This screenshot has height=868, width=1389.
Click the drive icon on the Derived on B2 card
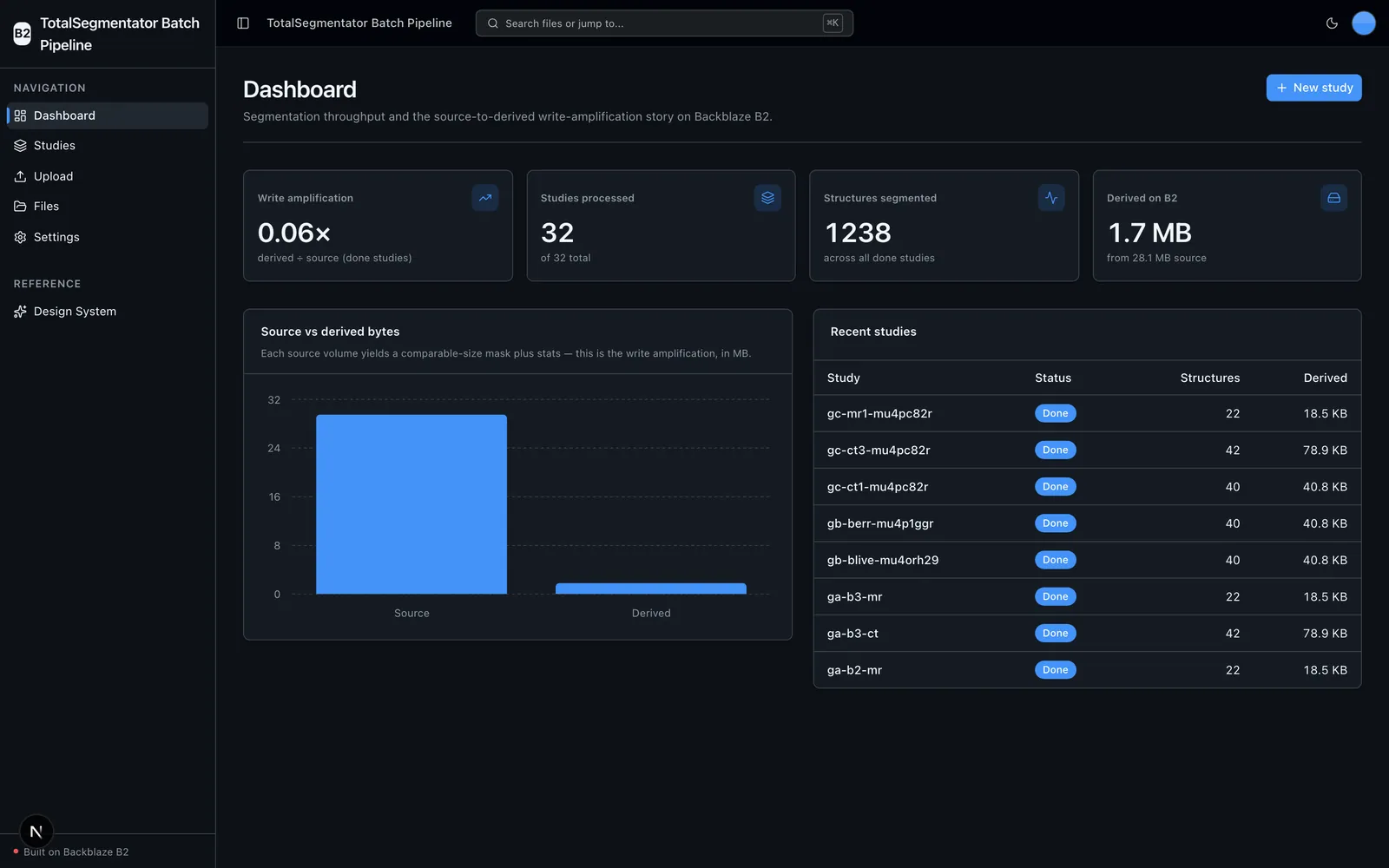[1333, 198]
